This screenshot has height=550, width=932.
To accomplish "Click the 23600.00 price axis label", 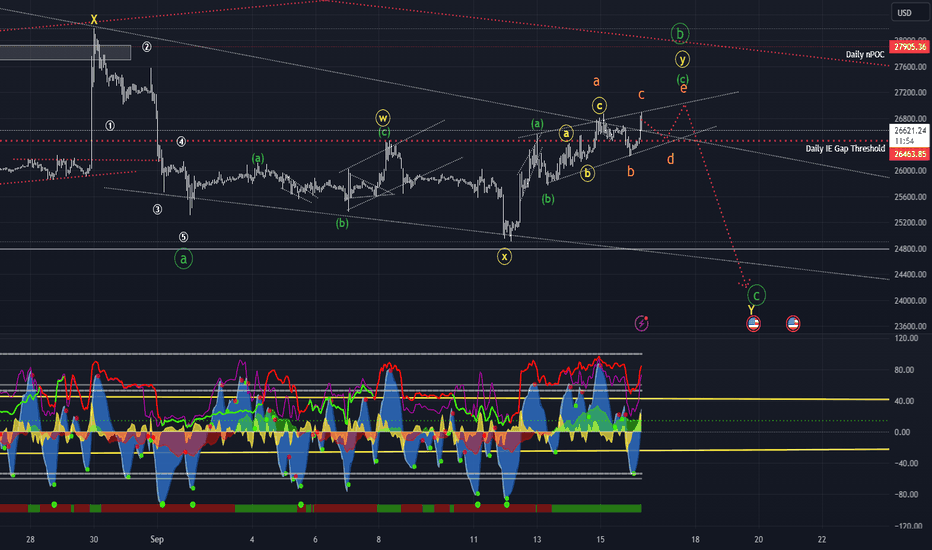I will [909, 326].
